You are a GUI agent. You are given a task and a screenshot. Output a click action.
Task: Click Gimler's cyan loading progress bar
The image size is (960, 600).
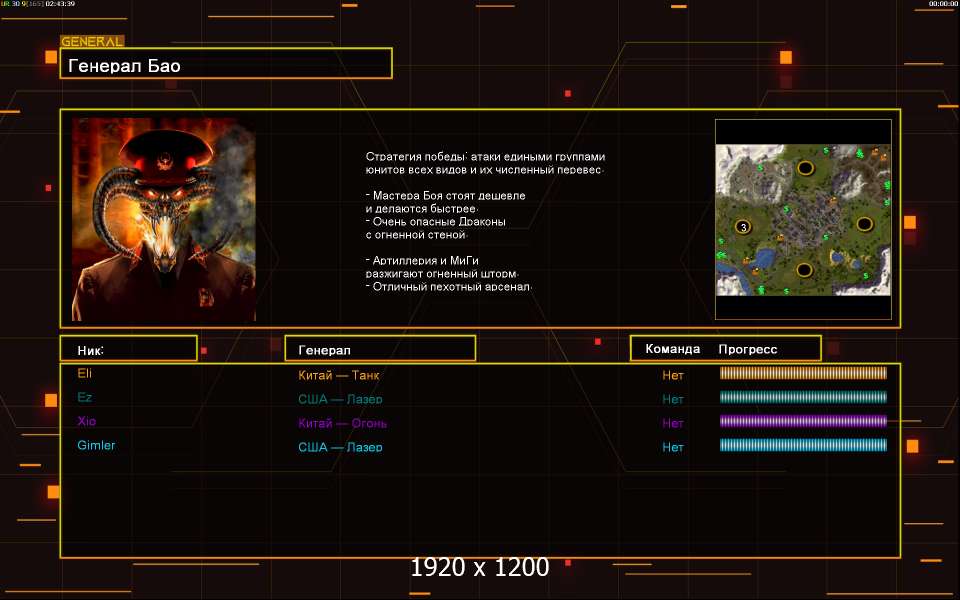point(803,444)
